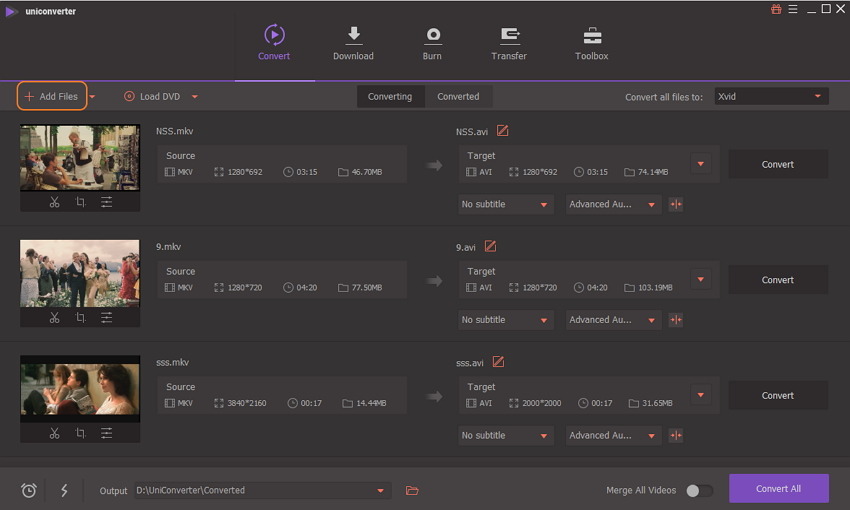Screen dimensions: 850x510
Task: Select the NSS.mkv video thumbnail
Action: click(80, 158)
